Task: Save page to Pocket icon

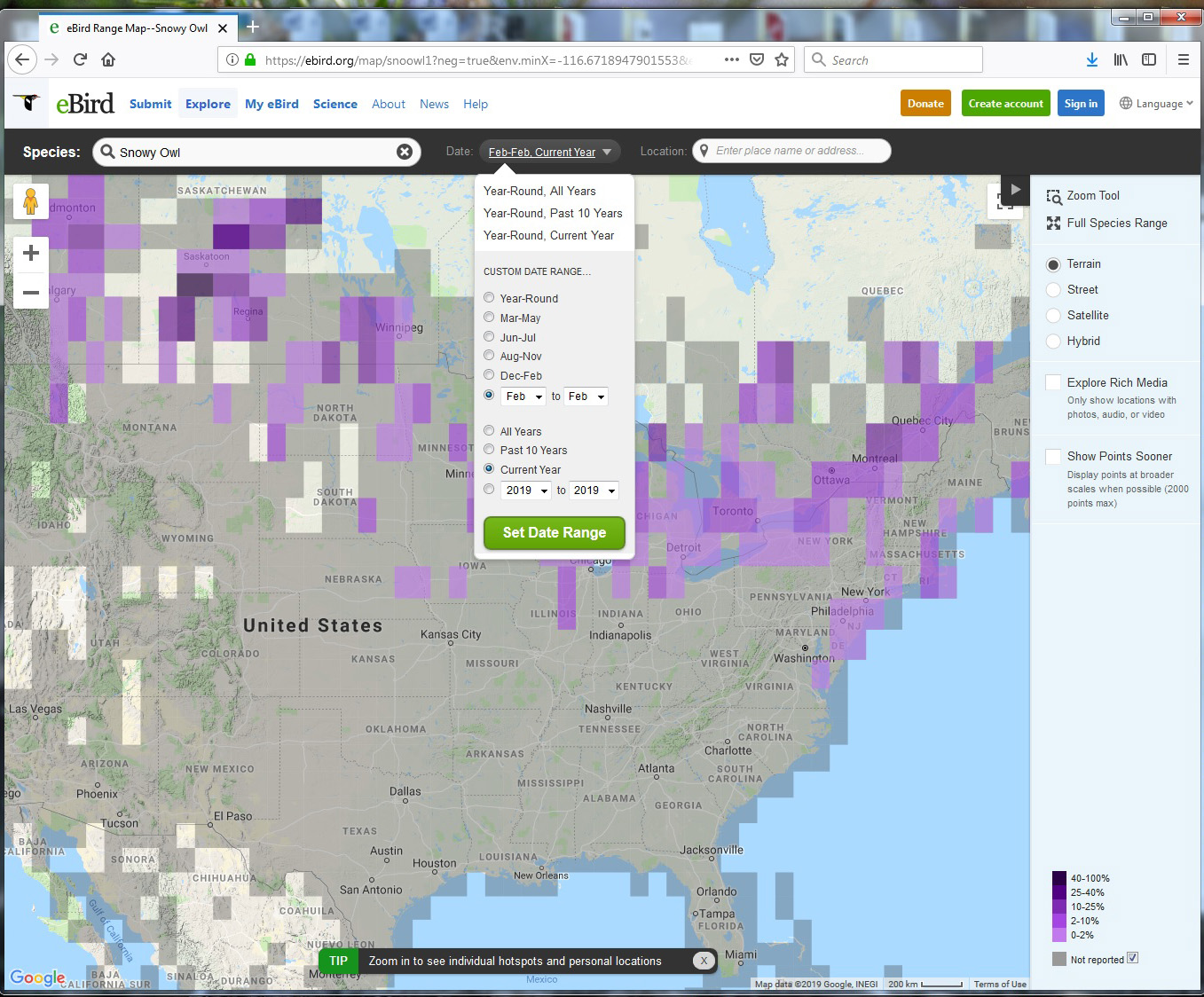Action: pyautogui.click(x=757, y=59)
